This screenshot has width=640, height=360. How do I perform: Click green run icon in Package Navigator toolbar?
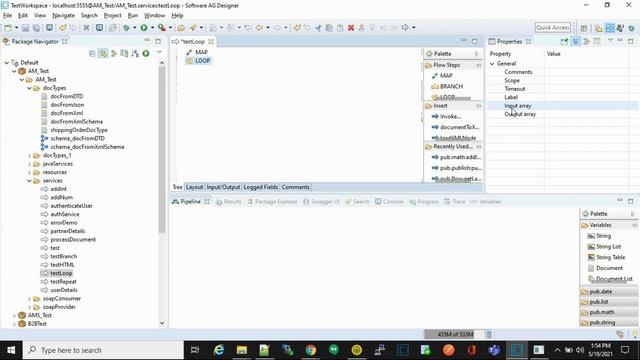tap(146, 53)
